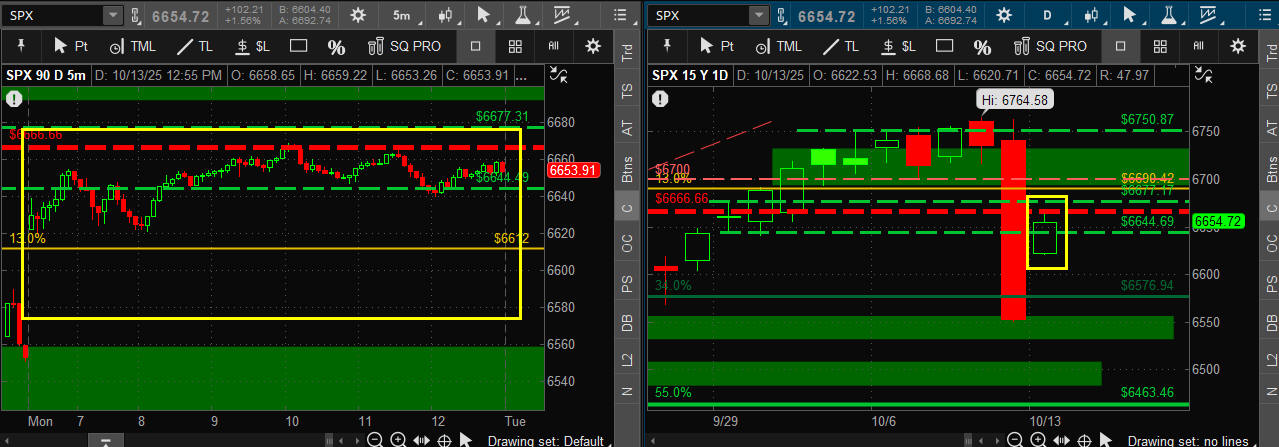Select $L price level tool on right chart
Viewport: 1279px width, 447px height.
[896, 46]
